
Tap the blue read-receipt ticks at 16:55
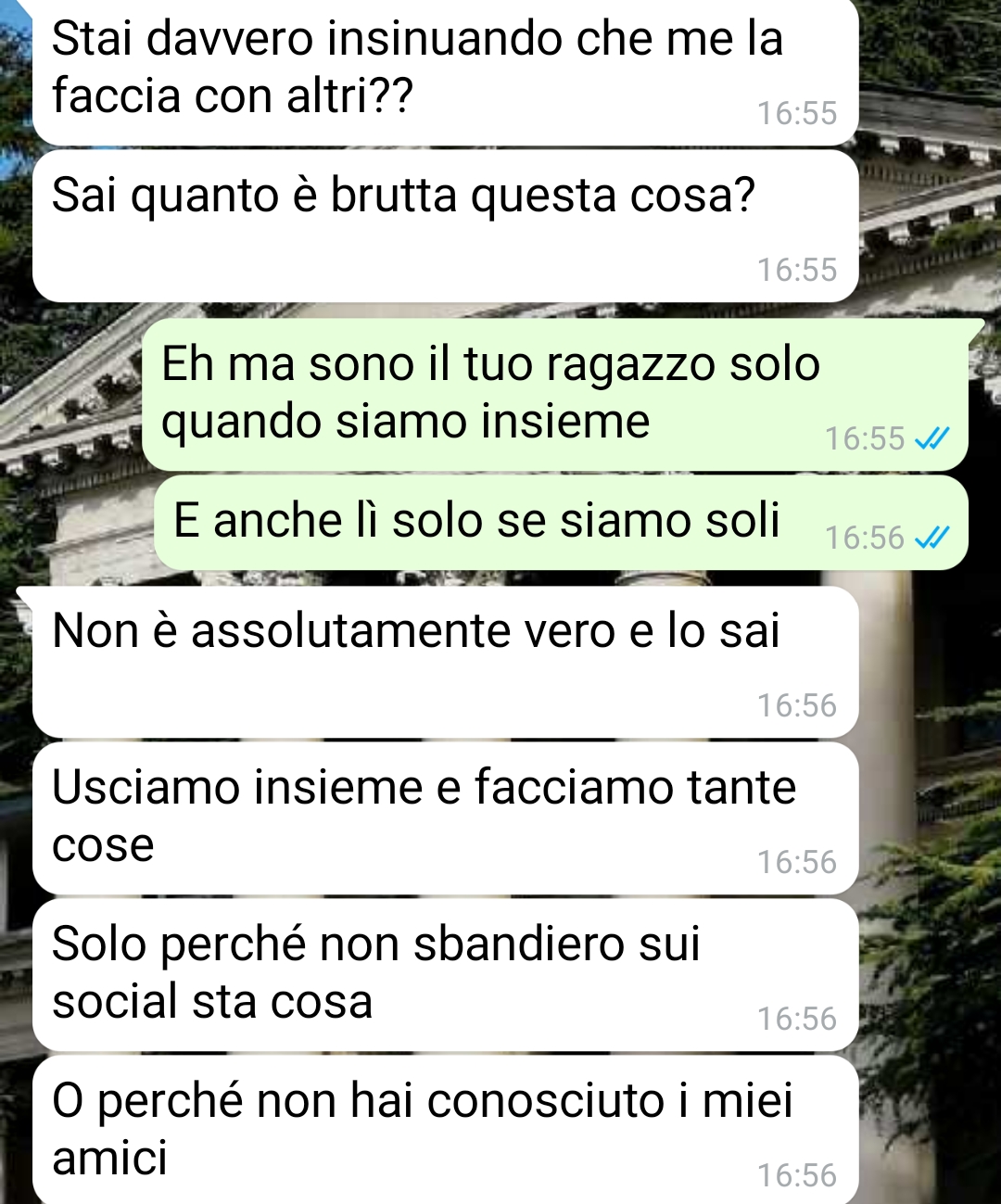pyautogui.click(x=931, y=438)
